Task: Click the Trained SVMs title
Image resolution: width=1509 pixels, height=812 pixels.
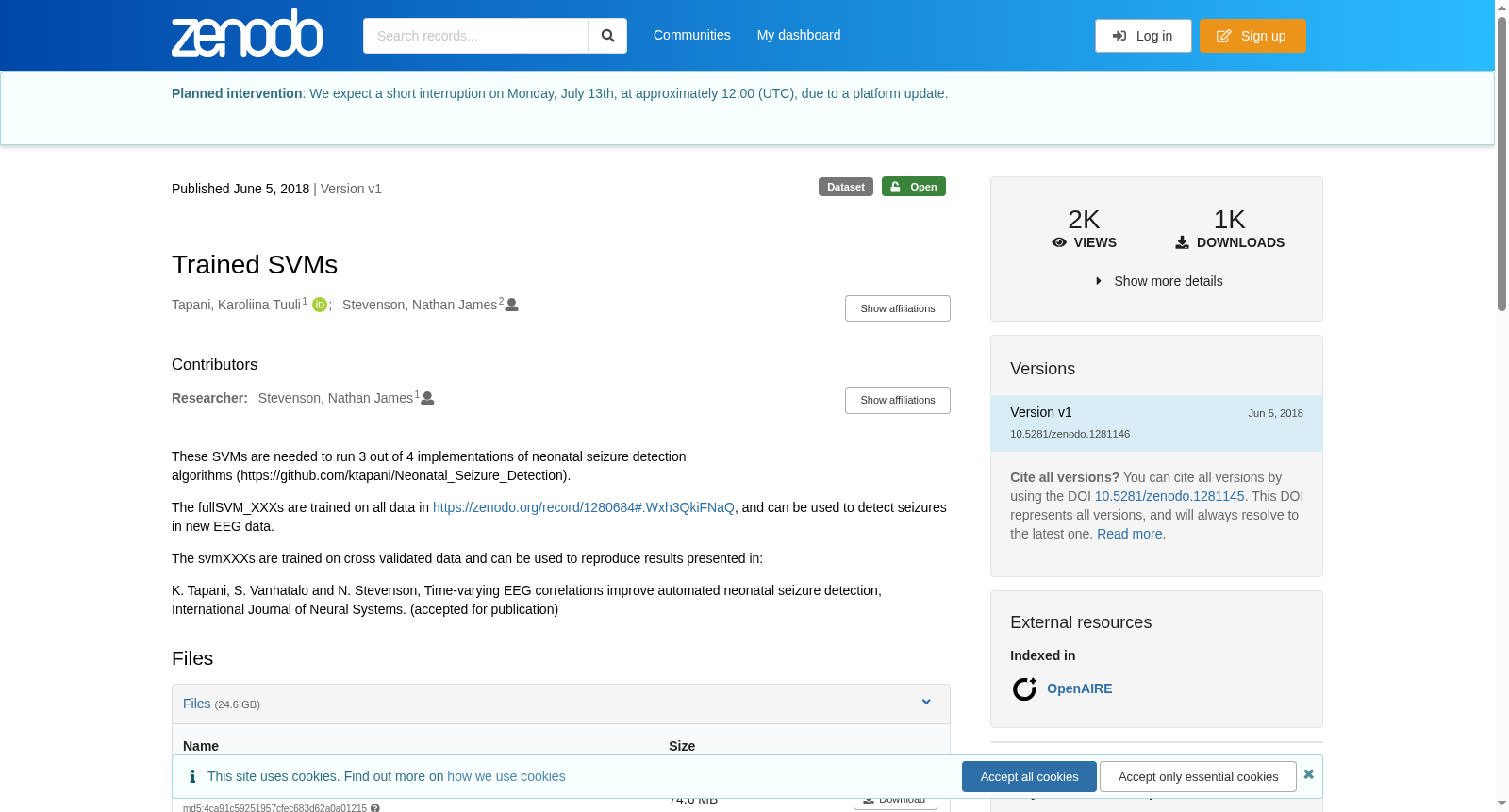Action: point(255,265)
